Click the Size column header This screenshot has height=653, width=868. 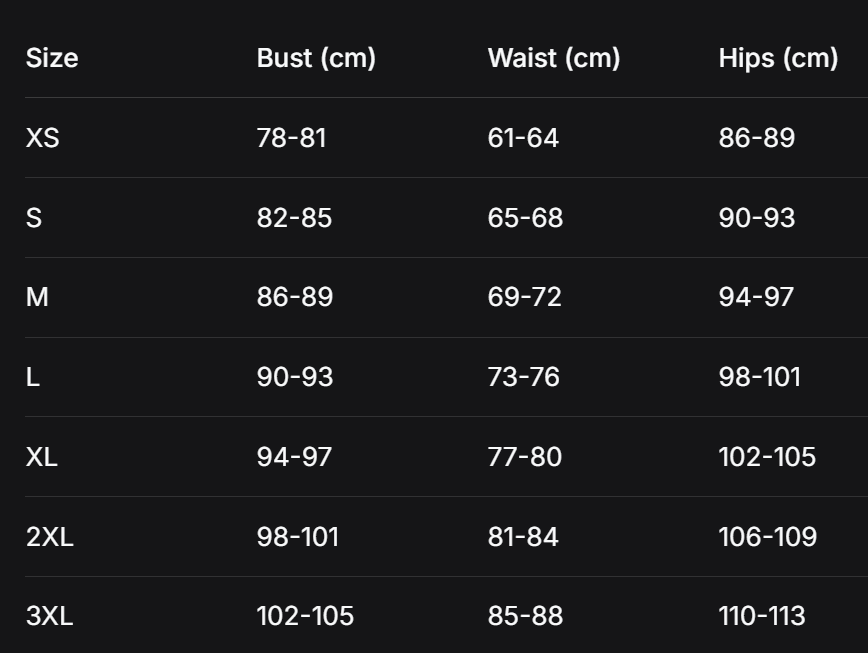pyautogui.click(x=52, y=58)
